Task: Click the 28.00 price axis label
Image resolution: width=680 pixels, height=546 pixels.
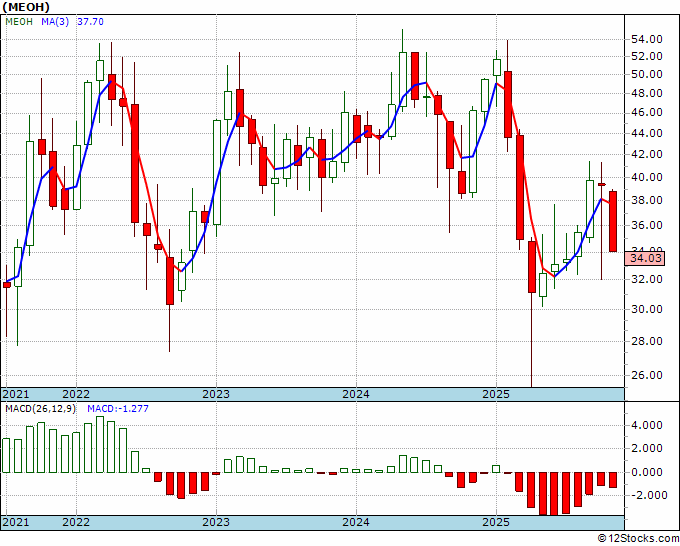Action: [x=646, y=341]
